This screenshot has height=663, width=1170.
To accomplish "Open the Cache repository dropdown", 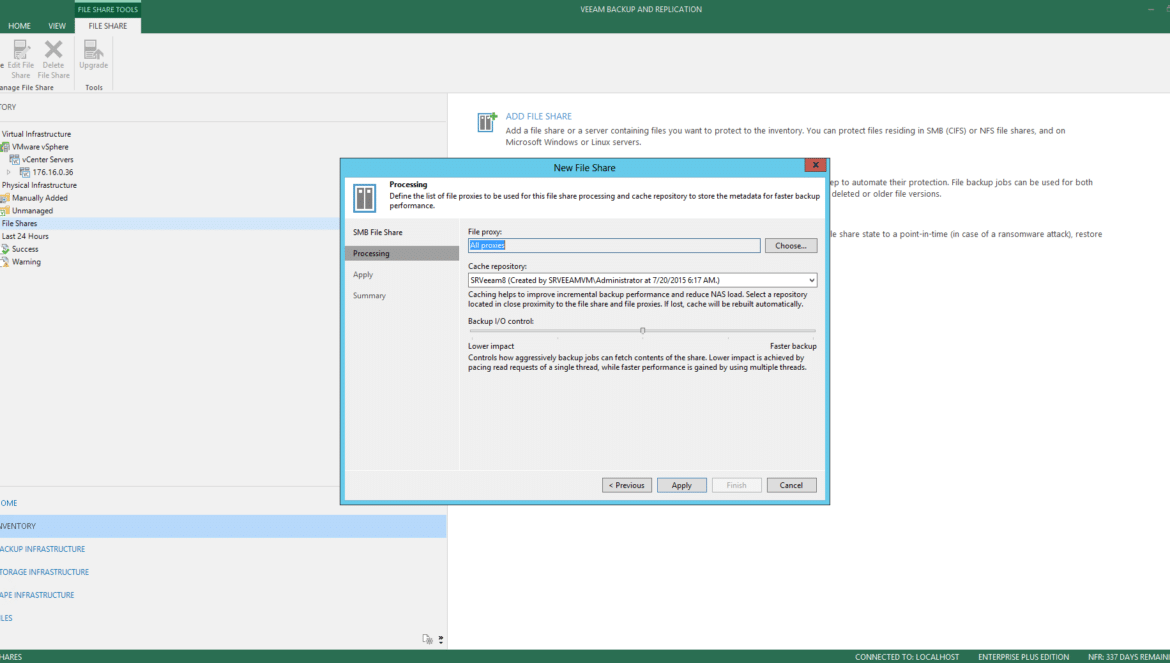I will [811, 280].
